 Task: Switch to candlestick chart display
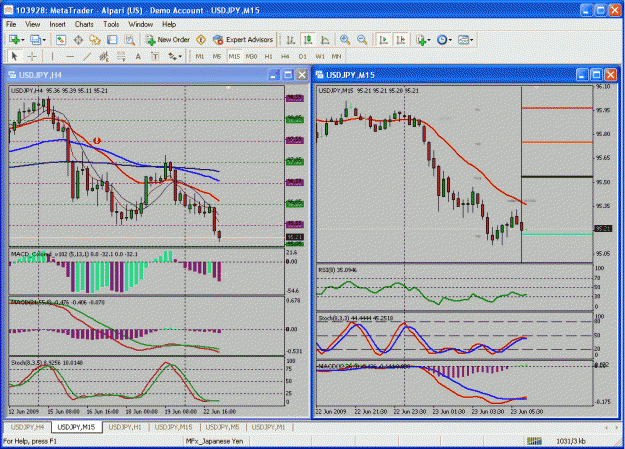[x=308, y=39]
